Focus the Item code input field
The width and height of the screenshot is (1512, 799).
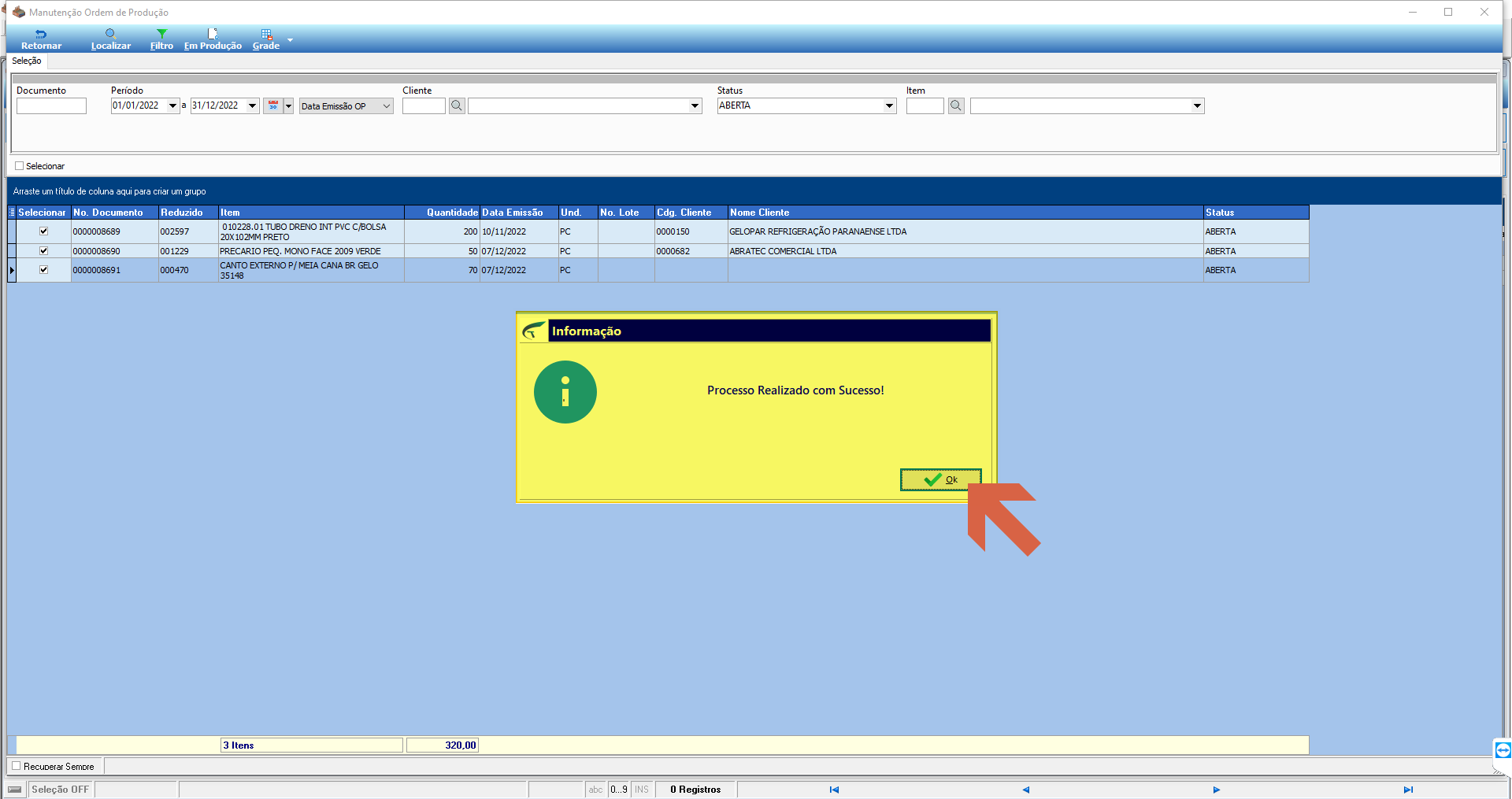[925, 105]
